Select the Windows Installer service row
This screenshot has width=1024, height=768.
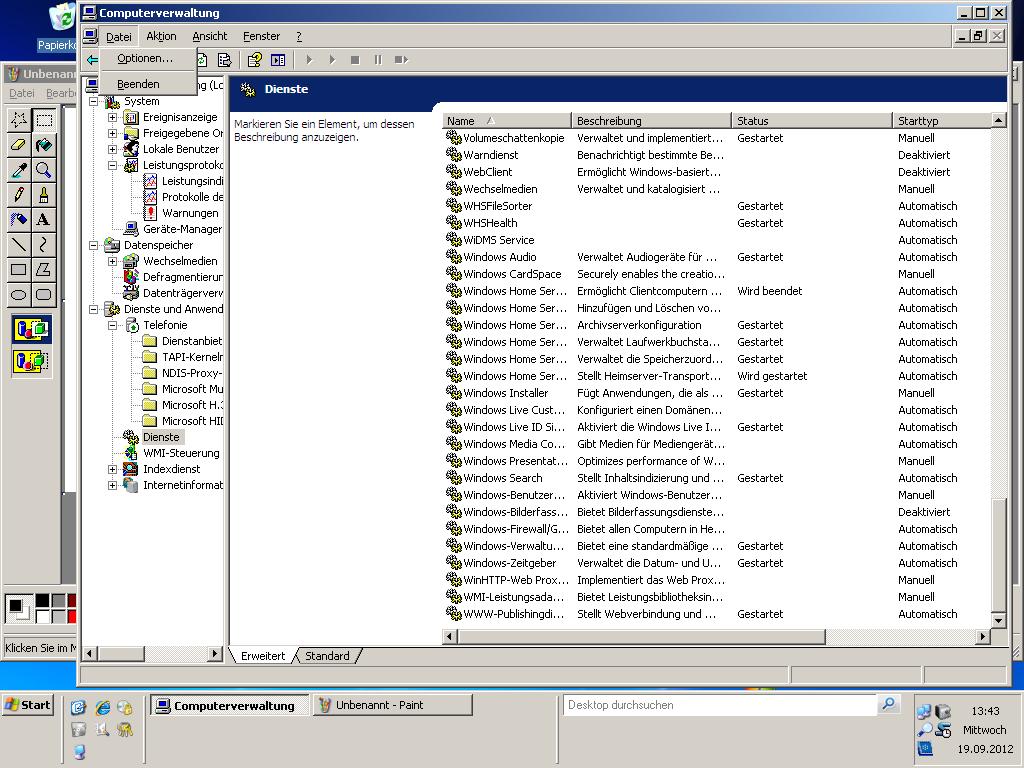[x=716, y=393]
